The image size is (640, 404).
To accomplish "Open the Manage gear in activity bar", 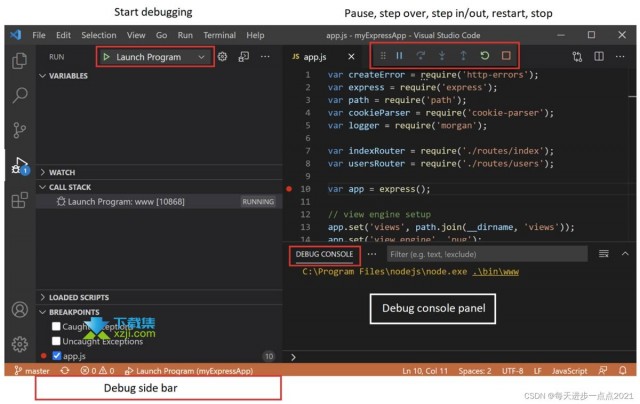I will pos(20,344).
